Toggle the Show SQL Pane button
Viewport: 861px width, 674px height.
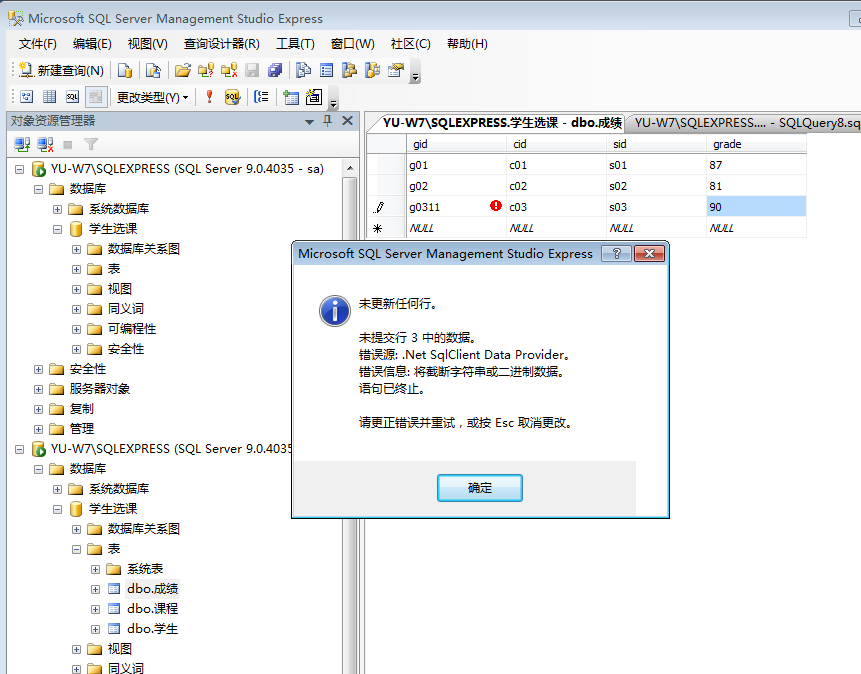coord(72,97)
